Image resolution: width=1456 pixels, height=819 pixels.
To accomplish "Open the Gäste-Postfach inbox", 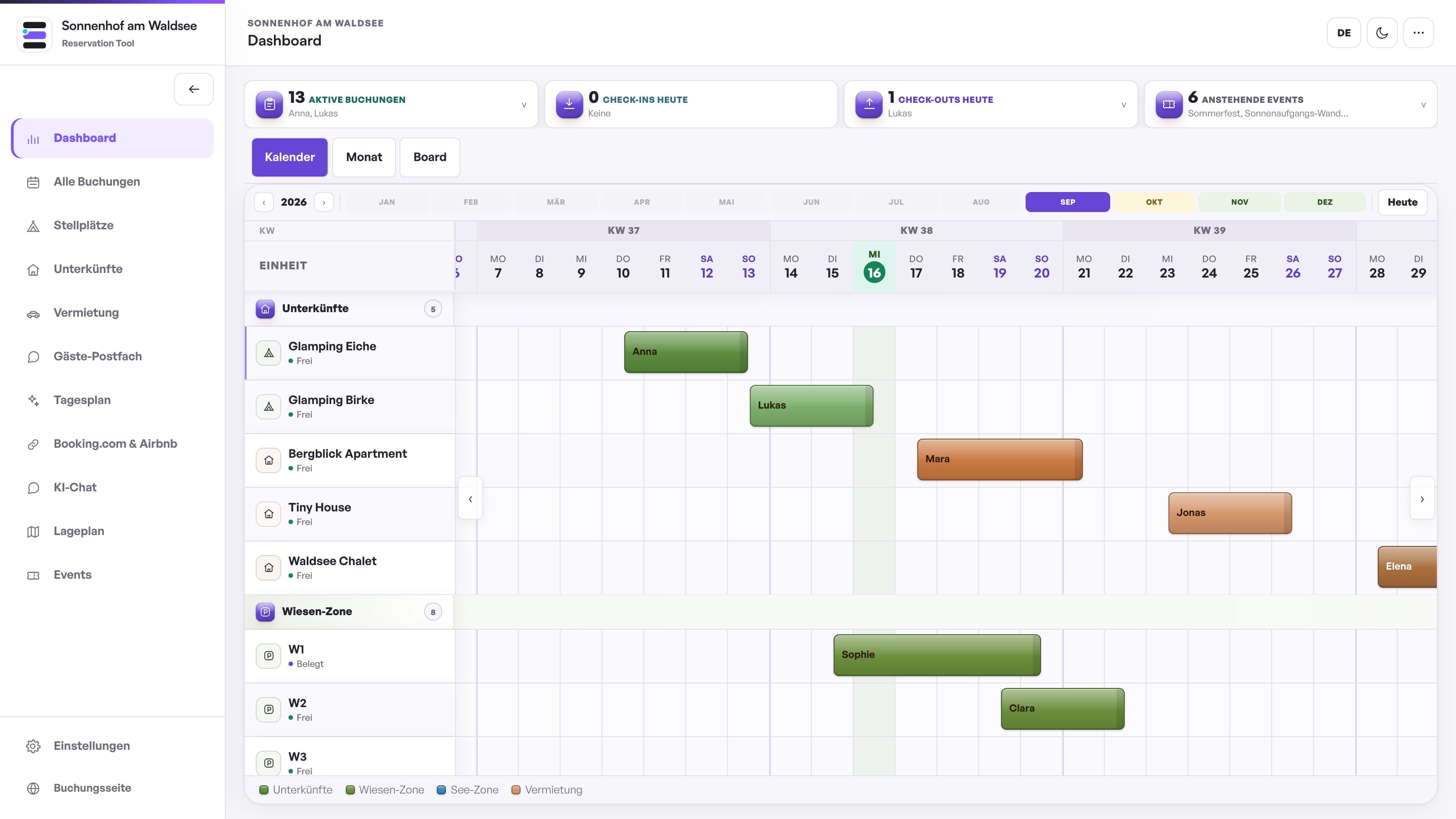I will tap(112, 356).
